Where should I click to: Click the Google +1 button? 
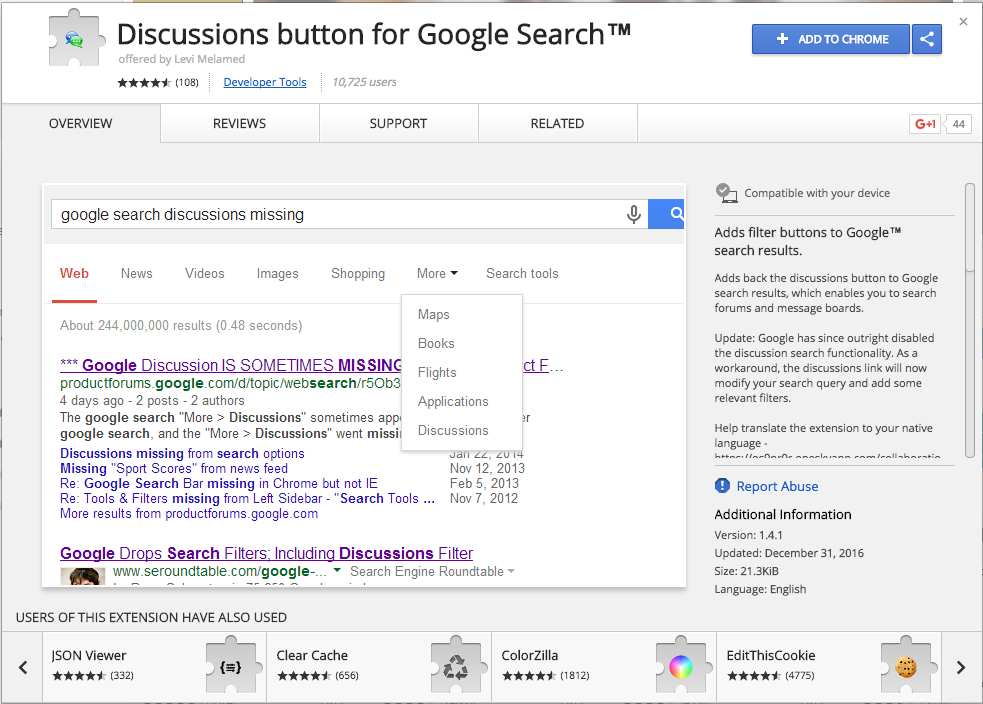click(924, 124)
